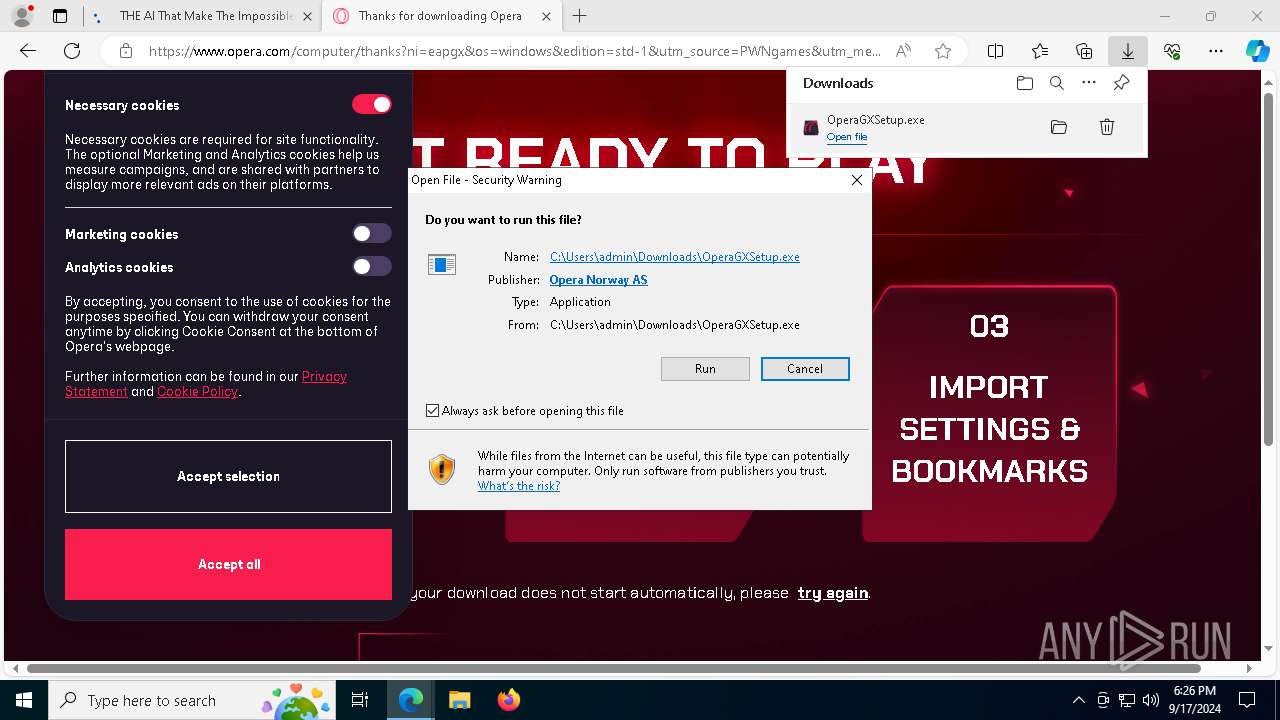The height and width of the screenshot is (720, 1280).
Task: Click the taskbar clock showing 6:26 PM
Action: [1195, 700]
